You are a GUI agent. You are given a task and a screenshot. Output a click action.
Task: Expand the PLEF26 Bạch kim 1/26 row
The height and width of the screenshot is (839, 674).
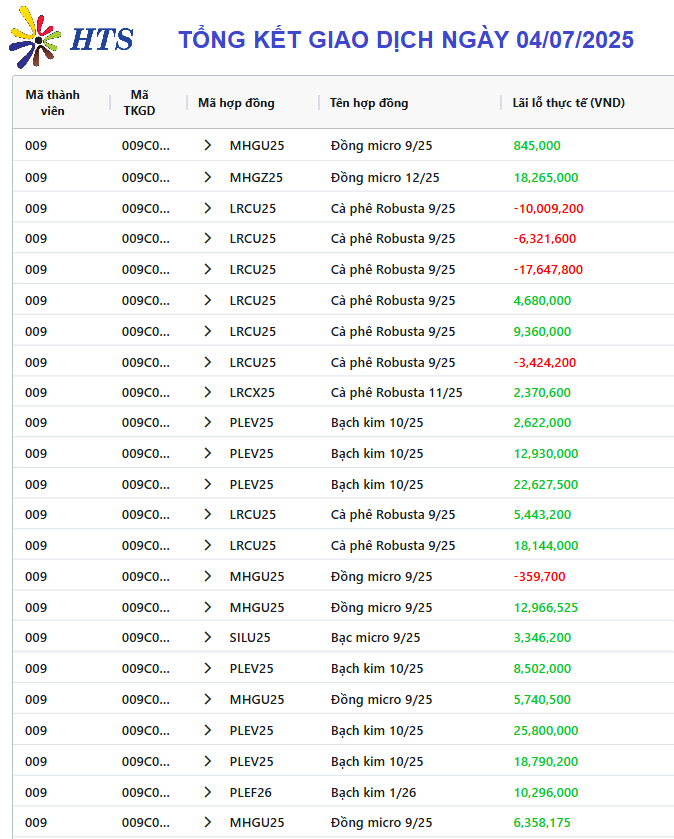(208, 792)
